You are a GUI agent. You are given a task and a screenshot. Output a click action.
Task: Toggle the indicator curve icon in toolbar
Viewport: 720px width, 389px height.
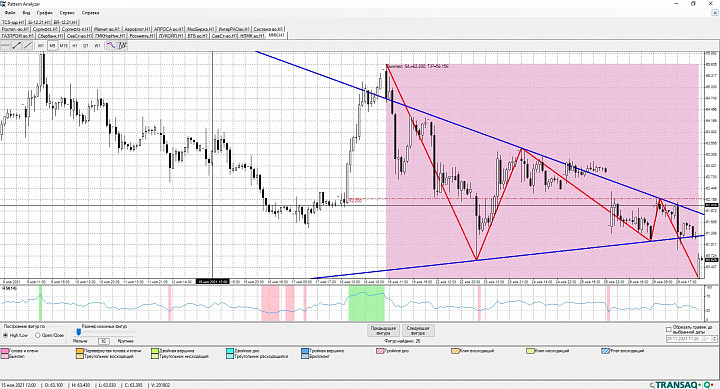click(111, 45)
